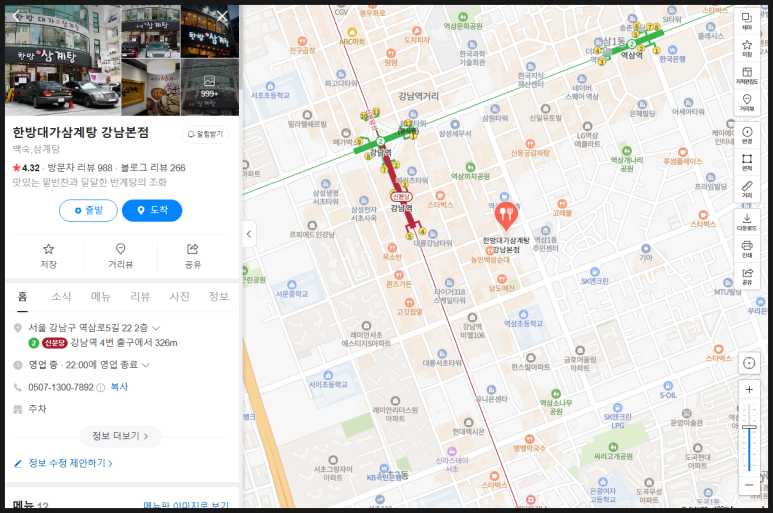Activate 거리뷰 in the map's right toolbar

point(747,103)
